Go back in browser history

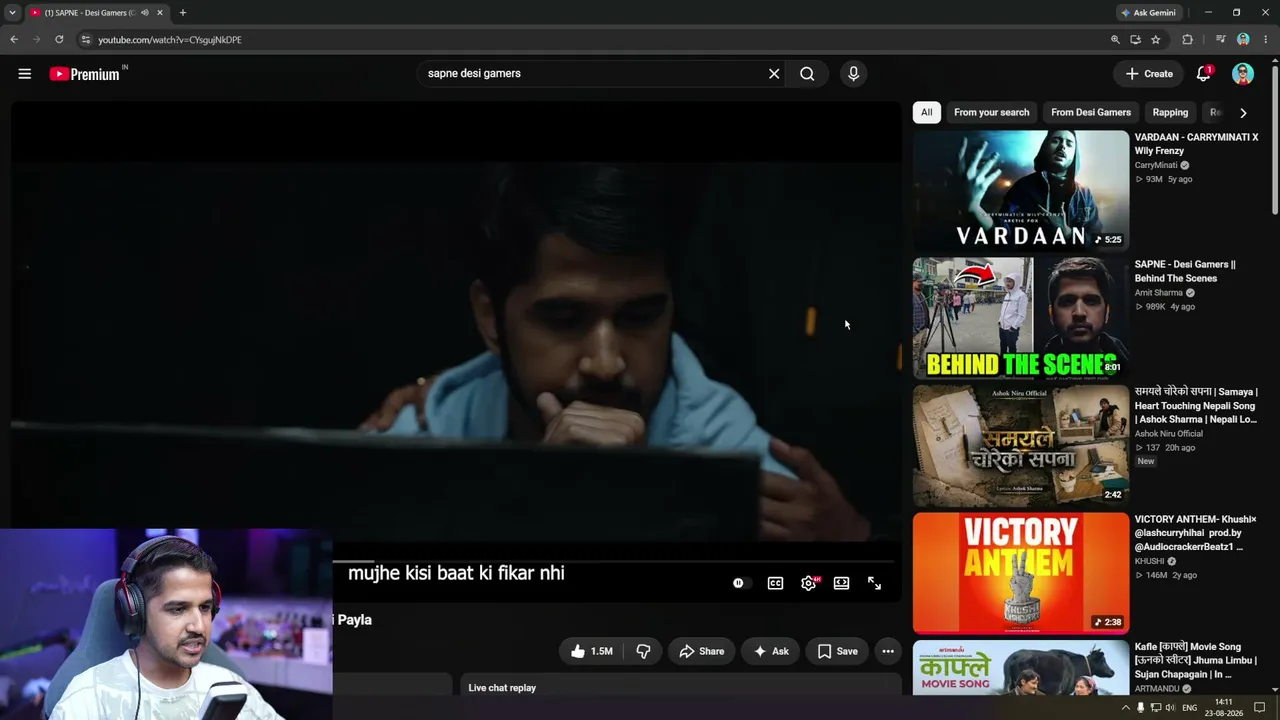coord(14,40)
